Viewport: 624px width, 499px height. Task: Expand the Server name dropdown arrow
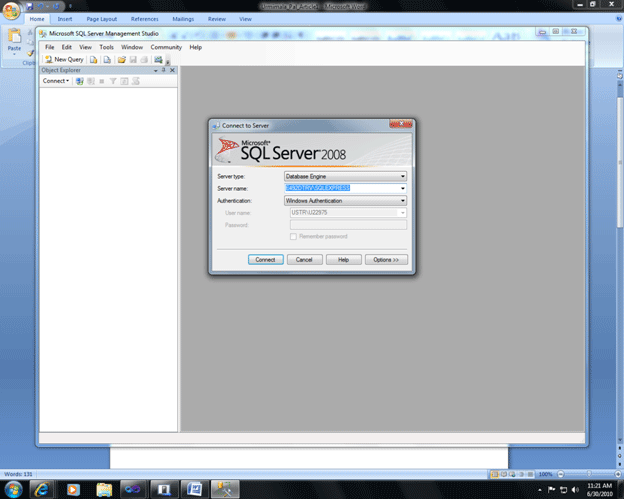click(402, 188)
